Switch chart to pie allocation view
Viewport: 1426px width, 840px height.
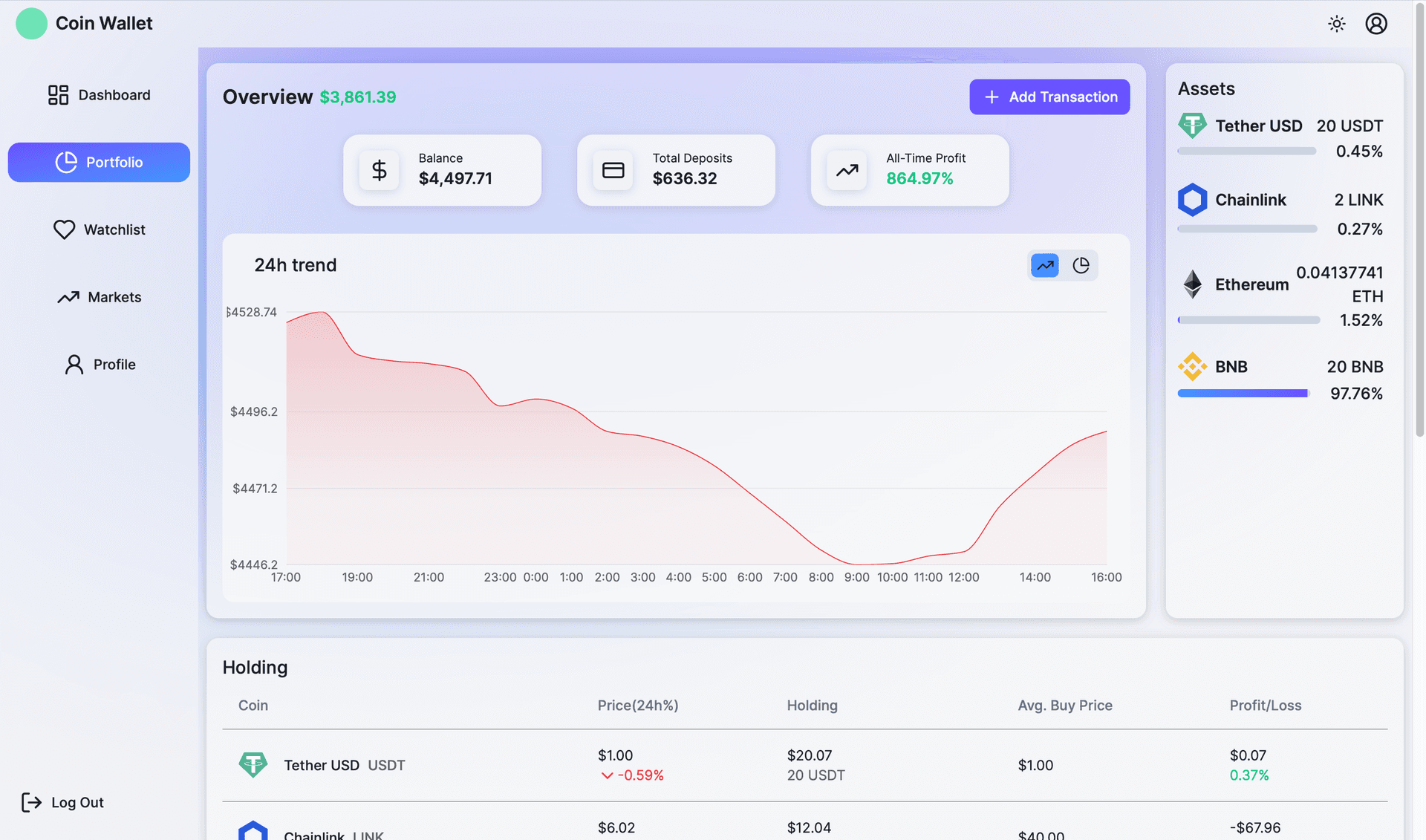pos(1081,265)
